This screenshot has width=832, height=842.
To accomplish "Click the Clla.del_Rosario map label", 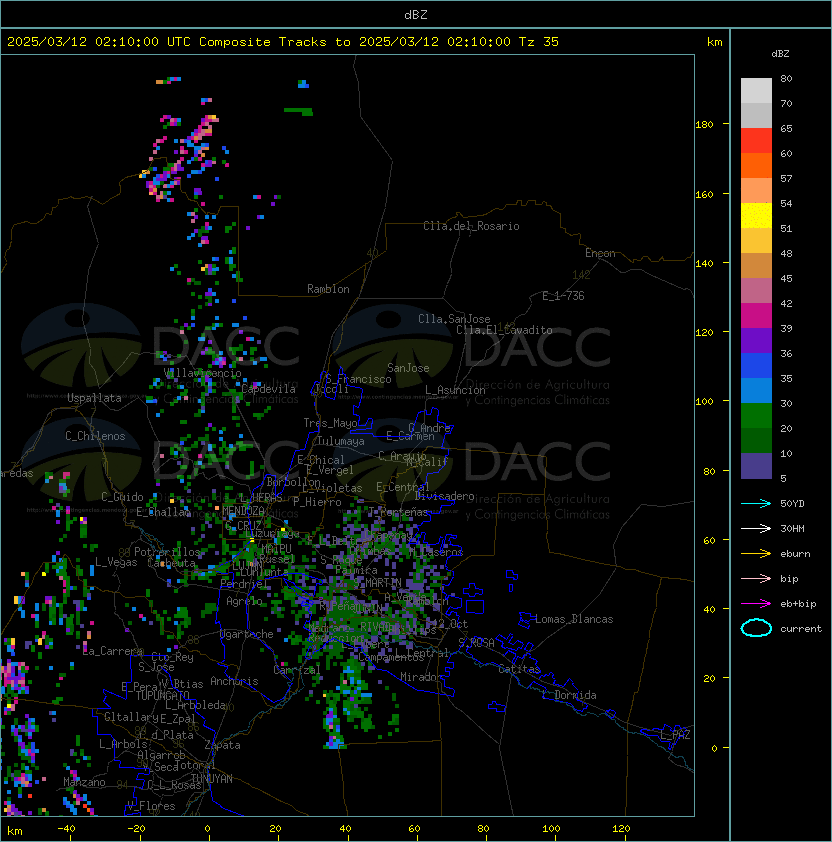I will point(471,226).
